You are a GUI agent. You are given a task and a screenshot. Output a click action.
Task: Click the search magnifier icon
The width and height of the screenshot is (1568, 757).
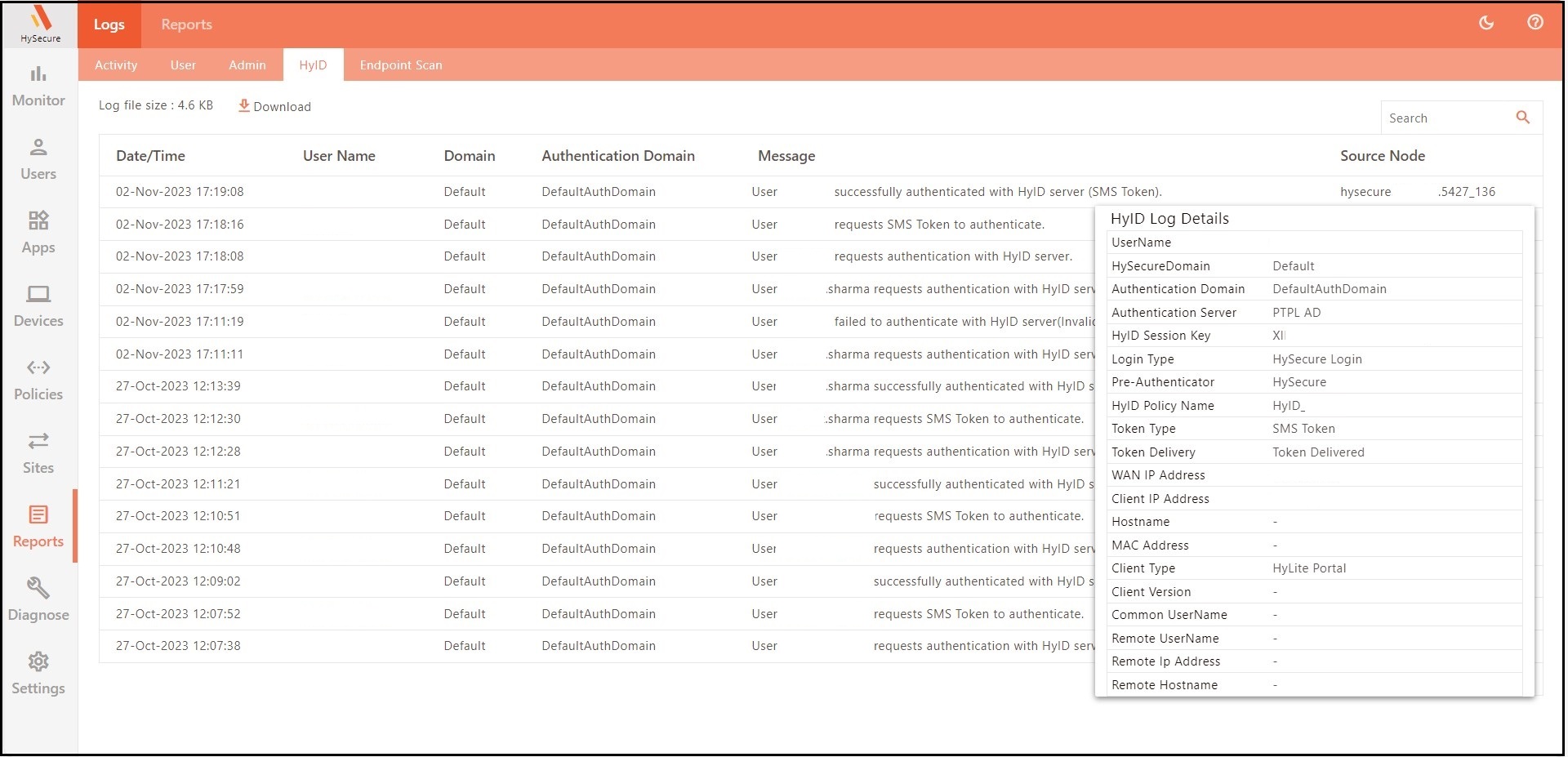[1523, 118]
